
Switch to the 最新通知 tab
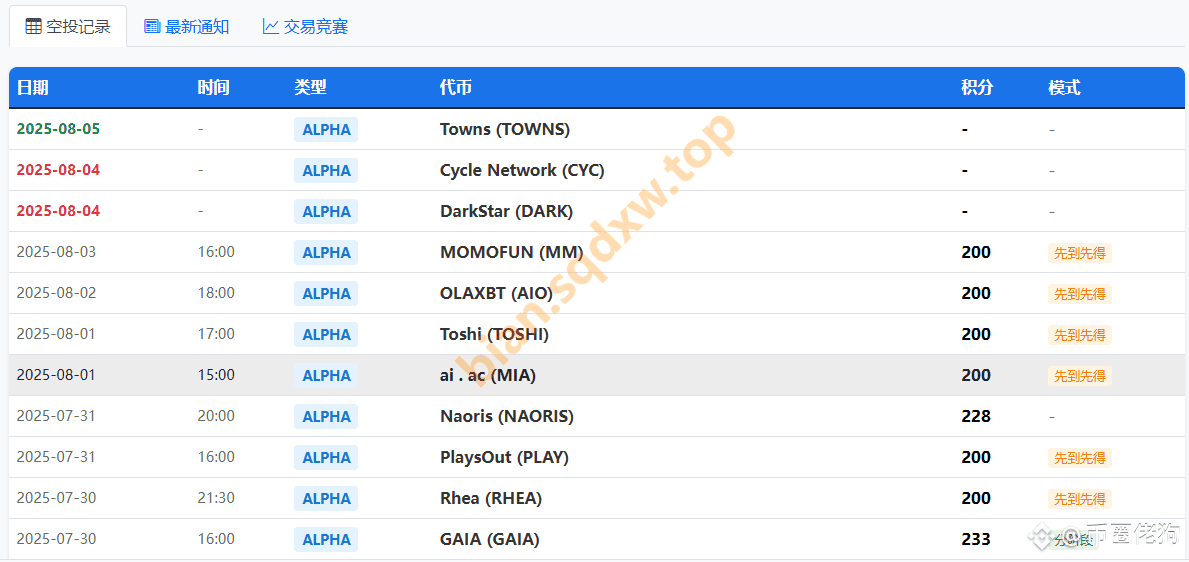tap(187, 27)
